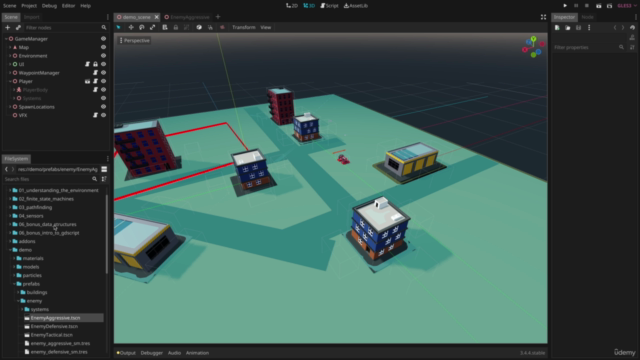Toggle distraction free mode icon
This screenshot has width=640, height=360.
click(543, 17)
